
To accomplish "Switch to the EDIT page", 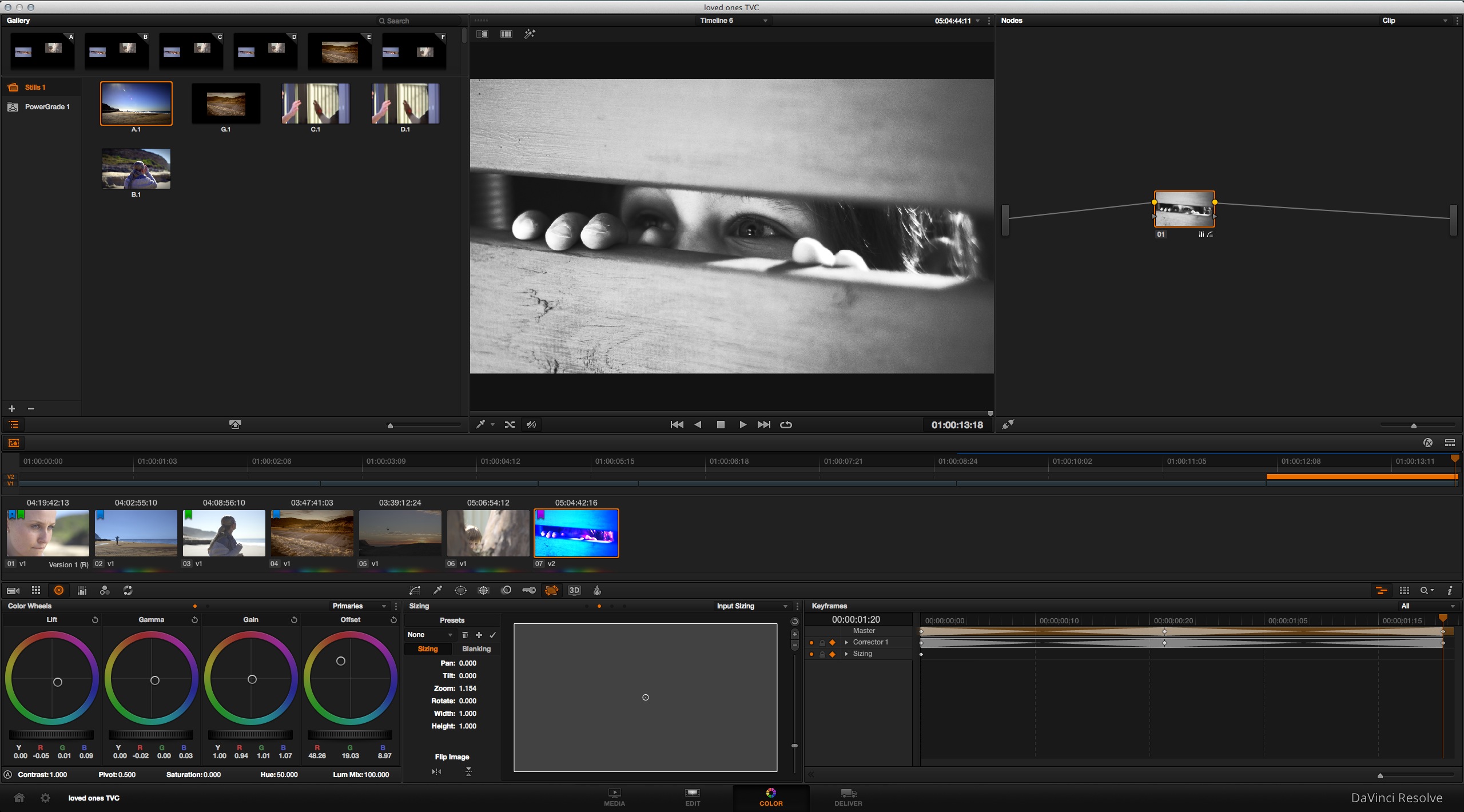I will (692, 798).
